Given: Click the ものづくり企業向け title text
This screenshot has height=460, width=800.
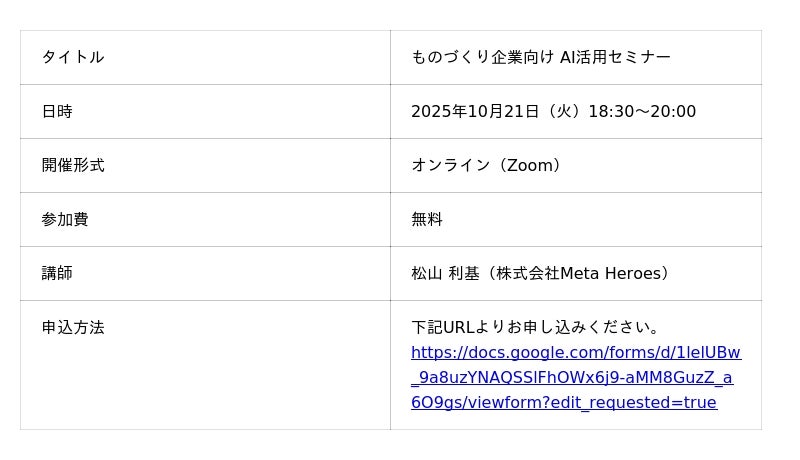Looking at the screenshot, I should 482,57.
